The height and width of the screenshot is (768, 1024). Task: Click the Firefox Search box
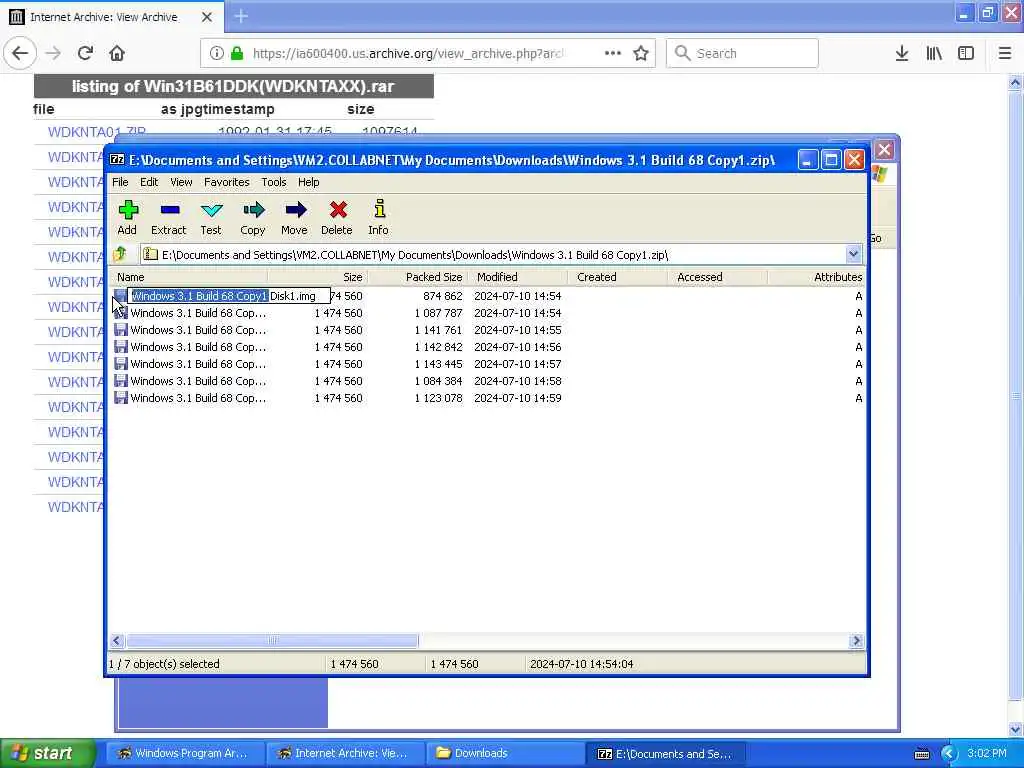point(743,53)
